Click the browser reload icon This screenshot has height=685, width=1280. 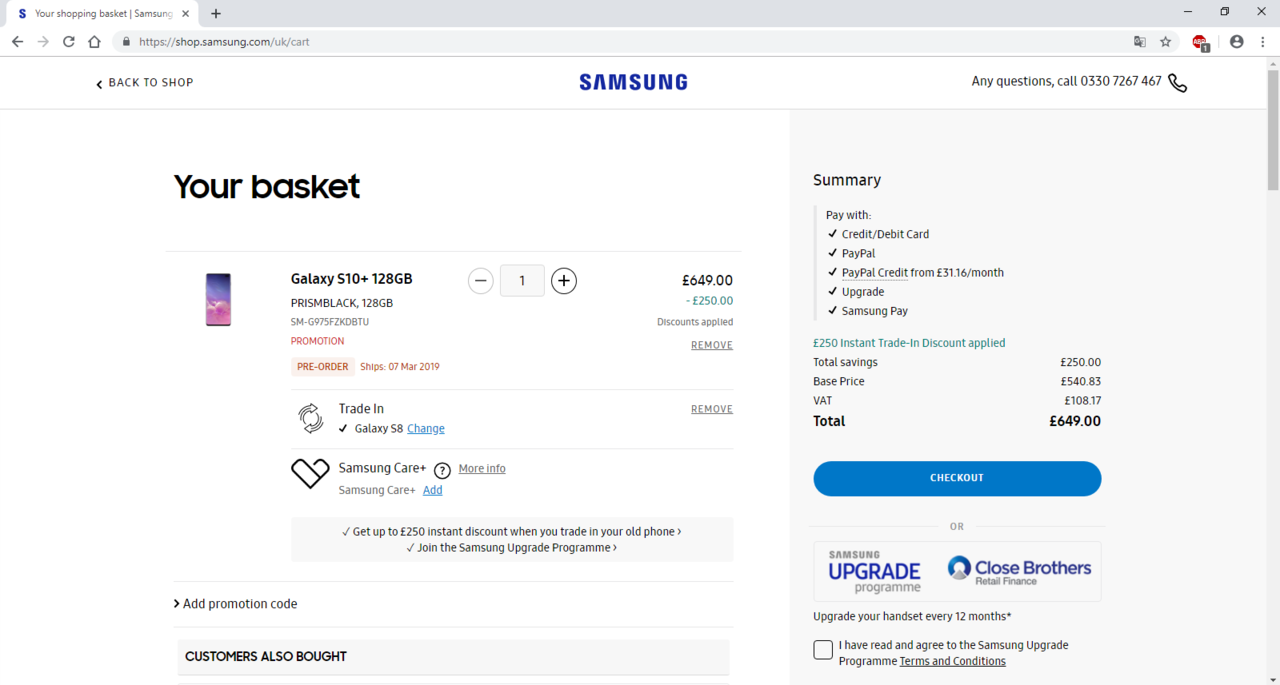pos(69,42)
